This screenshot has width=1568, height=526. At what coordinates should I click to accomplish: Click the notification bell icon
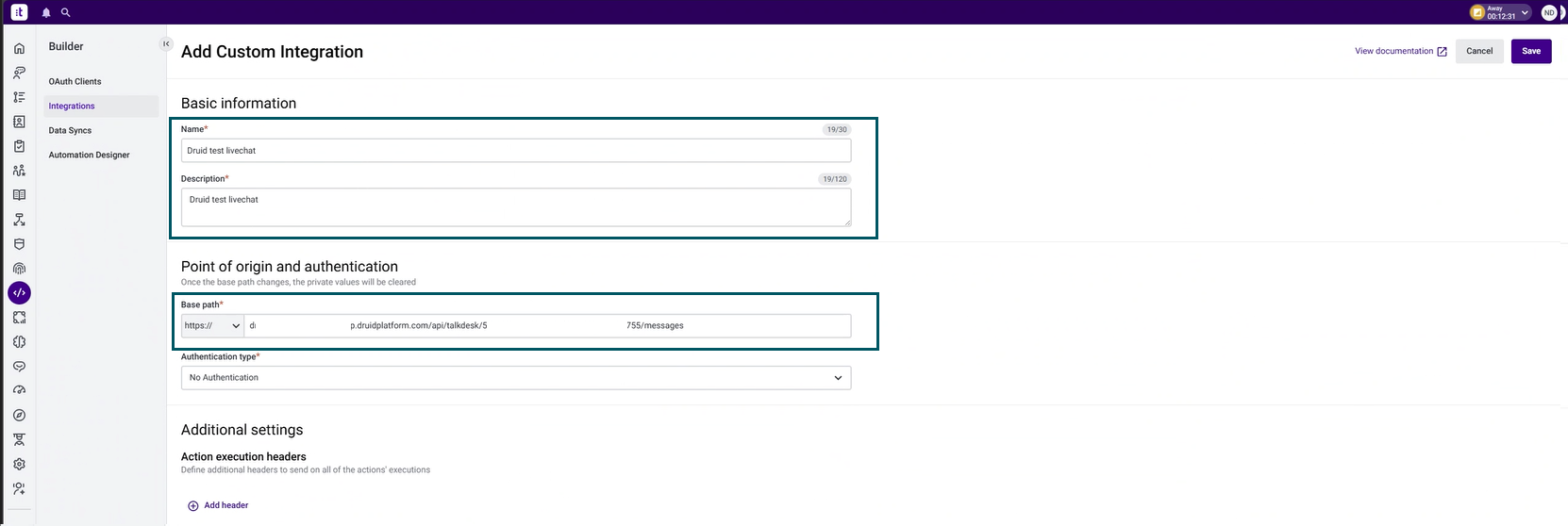pos(46,12)
